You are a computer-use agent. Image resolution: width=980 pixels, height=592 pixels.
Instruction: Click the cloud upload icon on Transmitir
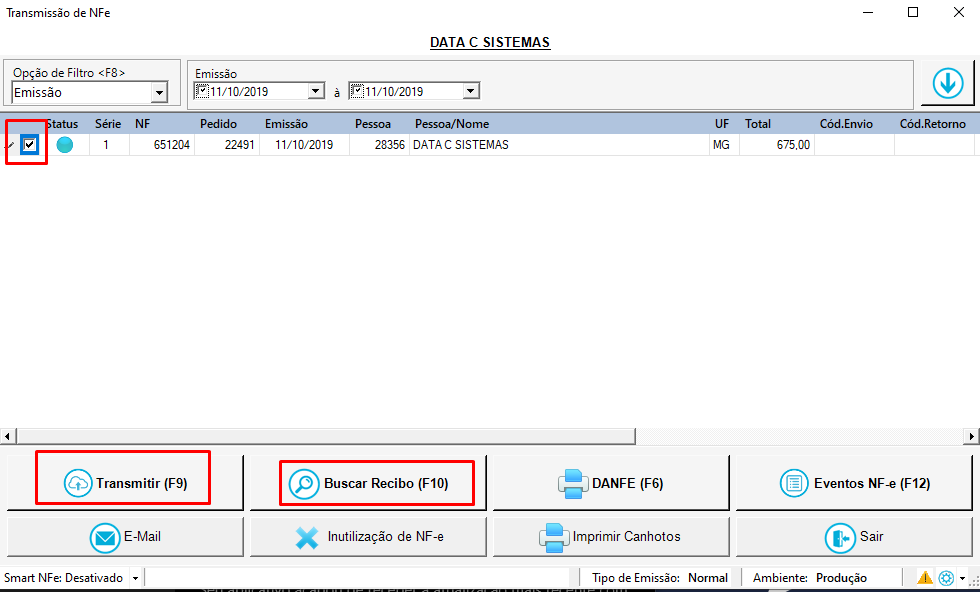click(x=78, y=483)
